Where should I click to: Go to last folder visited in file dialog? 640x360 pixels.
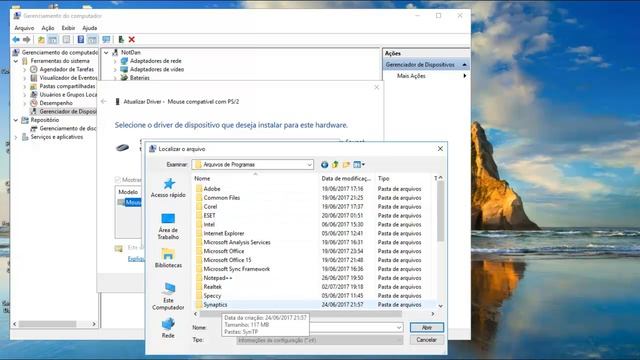324,164
